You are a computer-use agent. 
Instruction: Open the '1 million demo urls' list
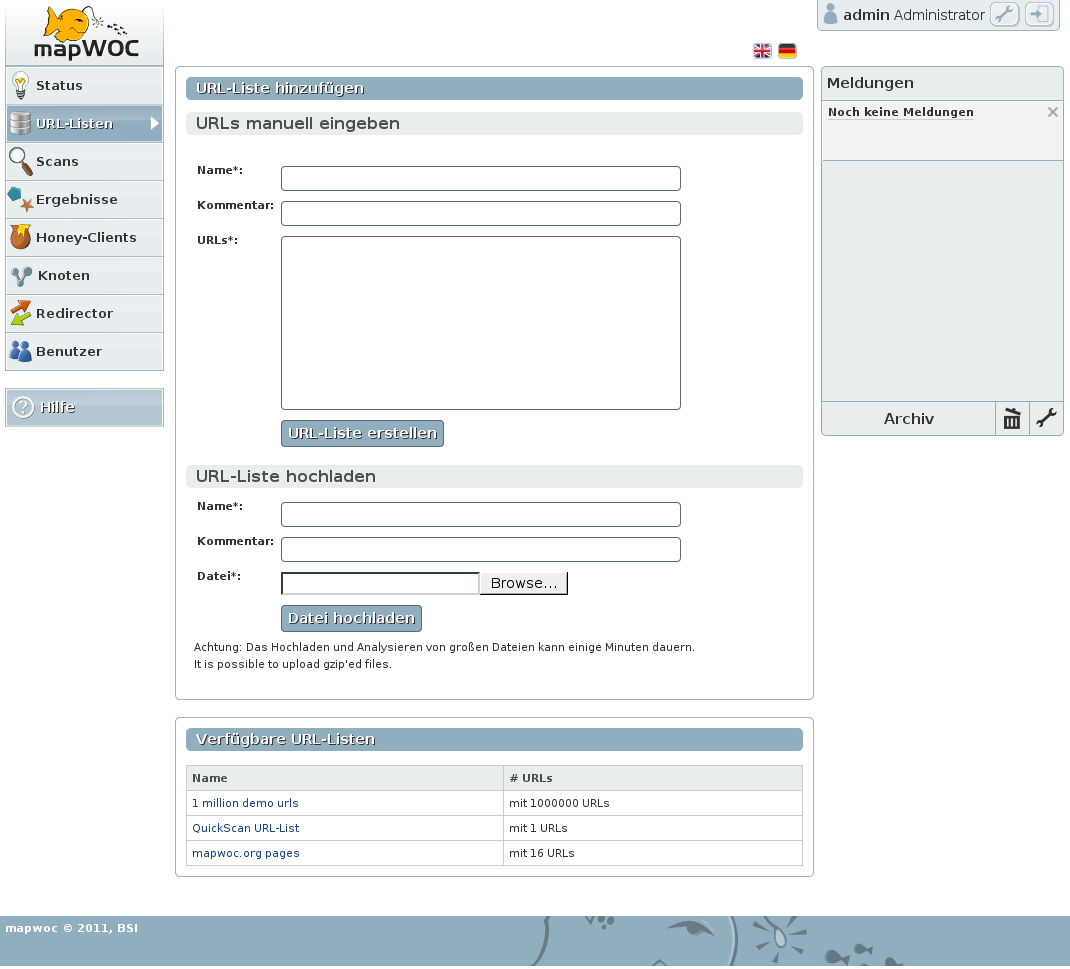pyautogui.click(x=245, y=803)
